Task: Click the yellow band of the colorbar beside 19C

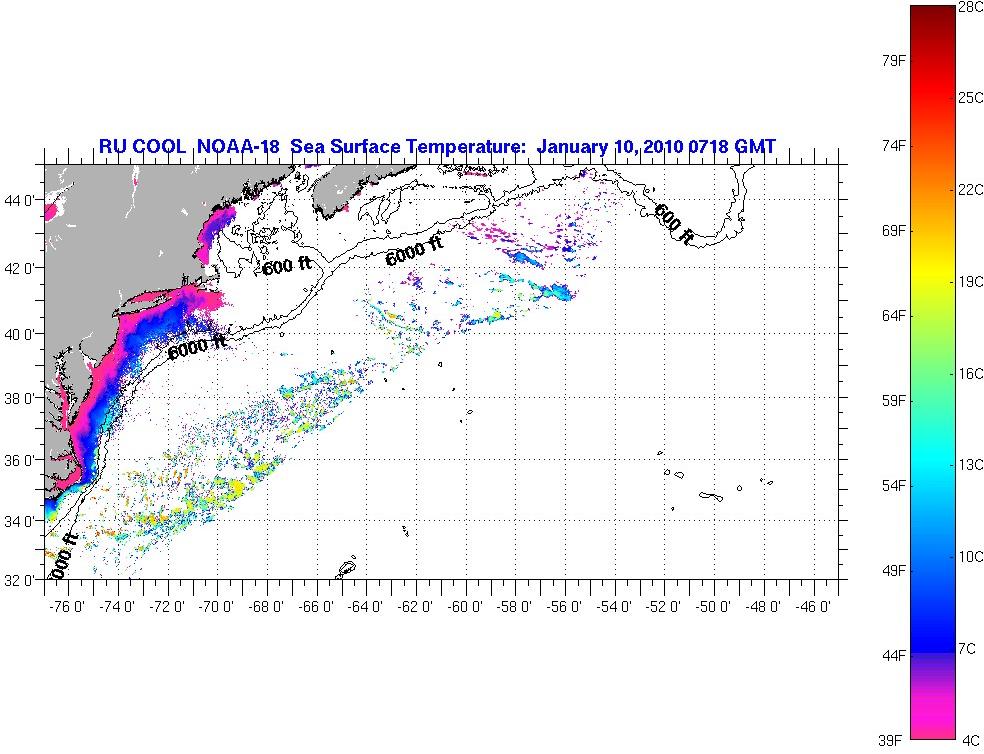Action: pyautogui.click(x=933, y=274)
